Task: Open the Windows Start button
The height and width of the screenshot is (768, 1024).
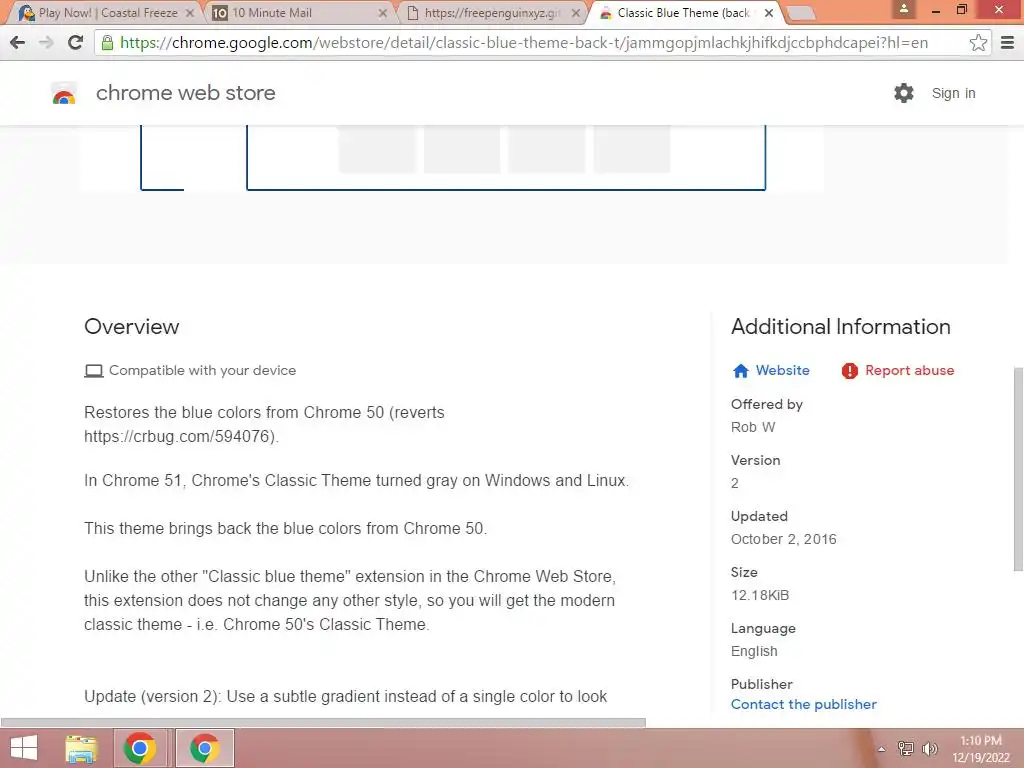Action: click(x=24, y=748)
